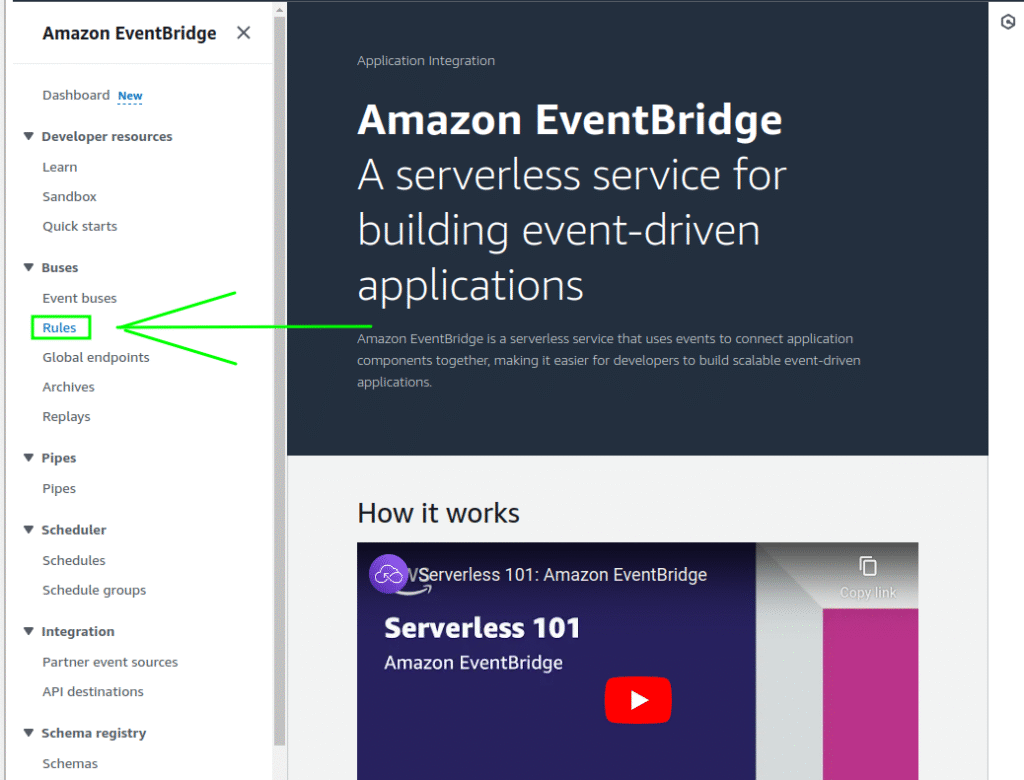Open the Dashboard page
Viewport: 1024px width, 780px height.
click(76, 96)
